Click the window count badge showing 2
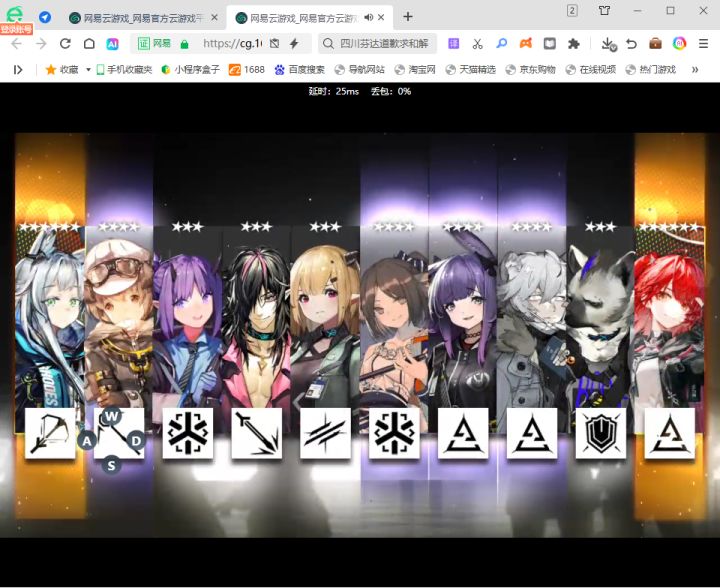This screenshot has height=588, width=720. (572, 11)
